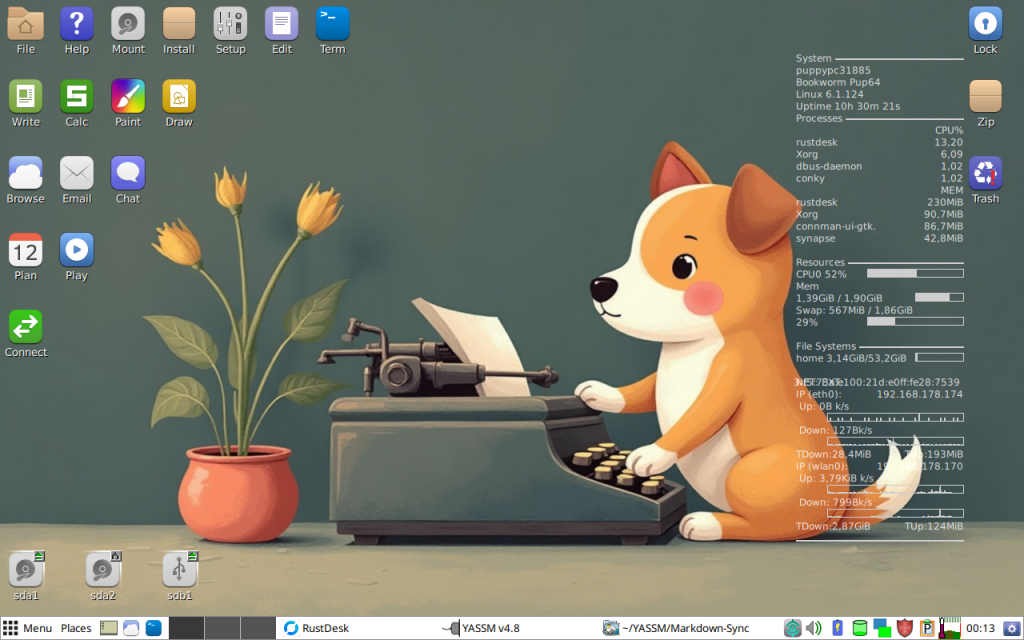Open the Plan calendar icon
The image size is (1024, 640).
coord(25,251)
